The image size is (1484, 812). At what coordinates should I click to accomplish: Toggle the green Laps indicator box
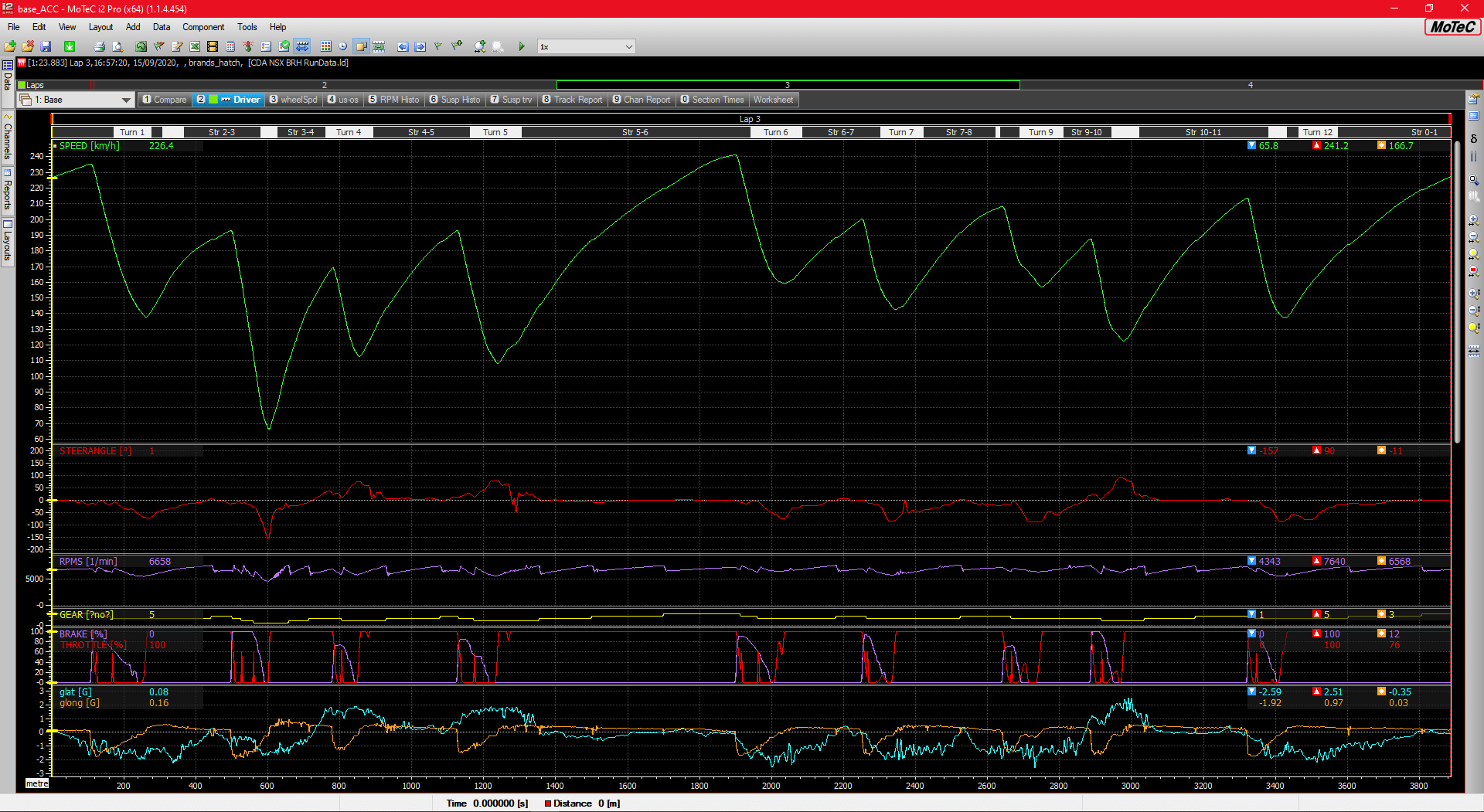22,85
